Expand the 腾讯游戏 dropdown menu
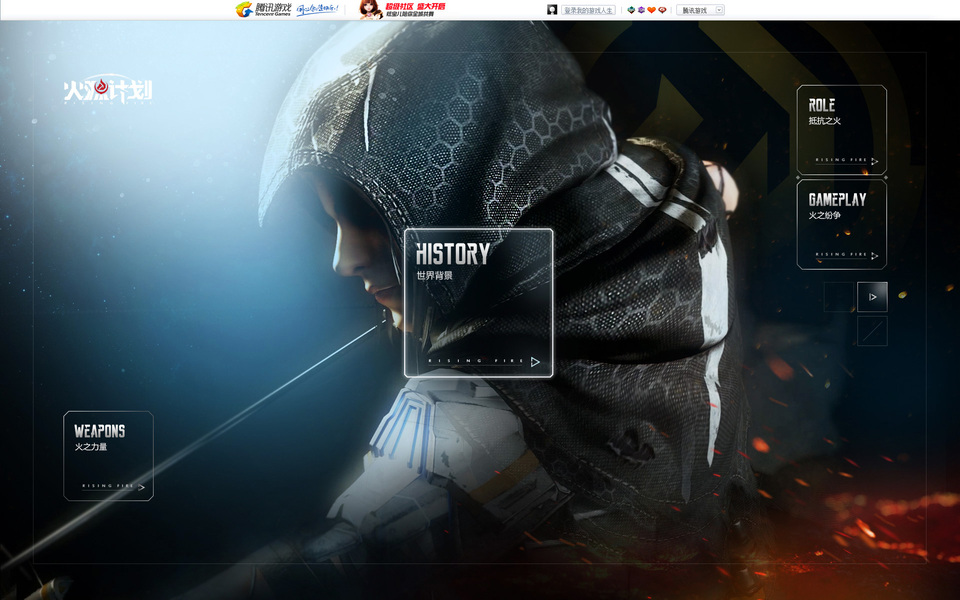The height and width of the screenshot is (600, 960). (x=700, y=10)
